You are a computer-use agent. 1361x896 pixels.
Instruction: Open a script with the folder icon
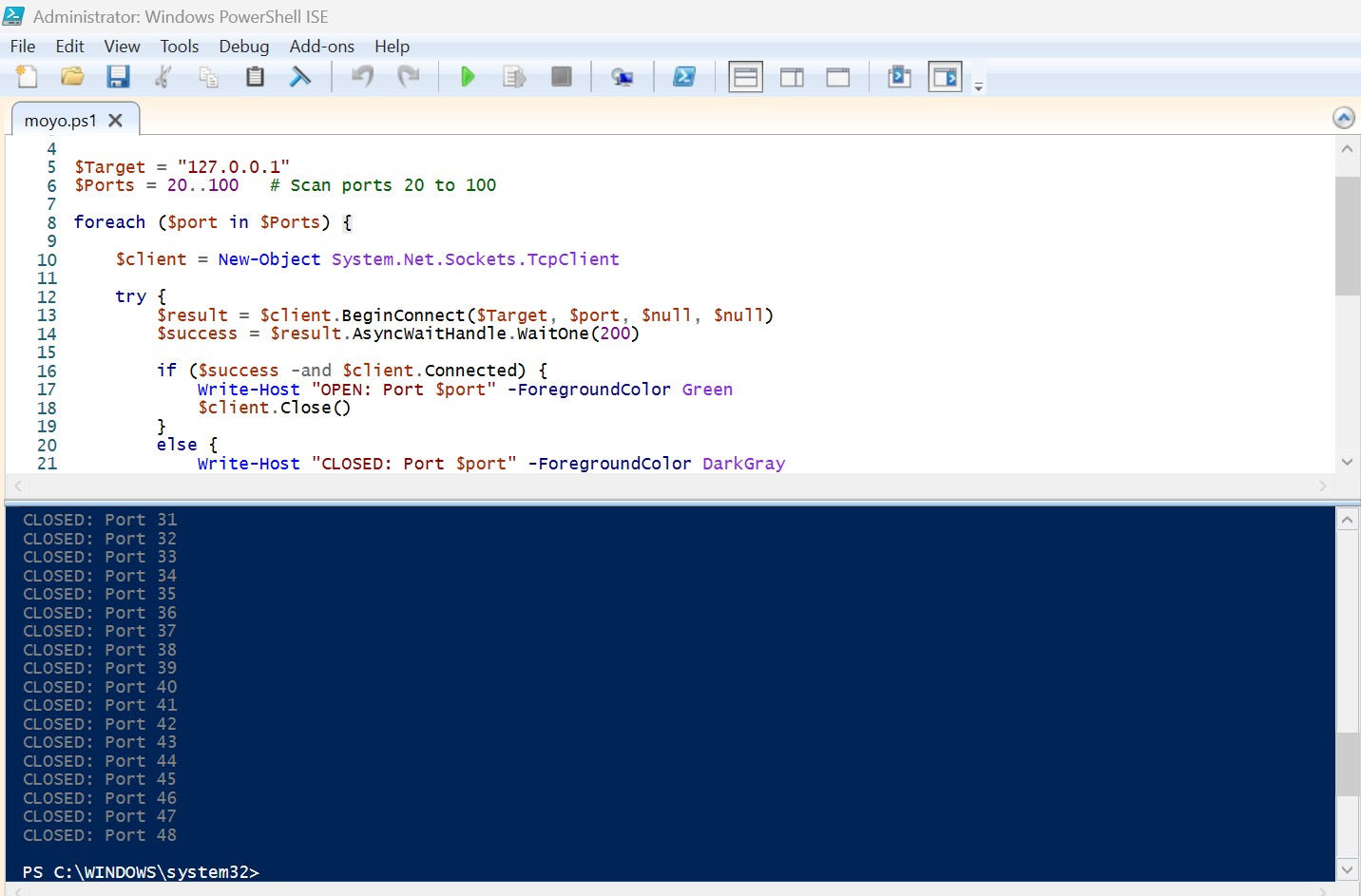click(x=72, y=77)
